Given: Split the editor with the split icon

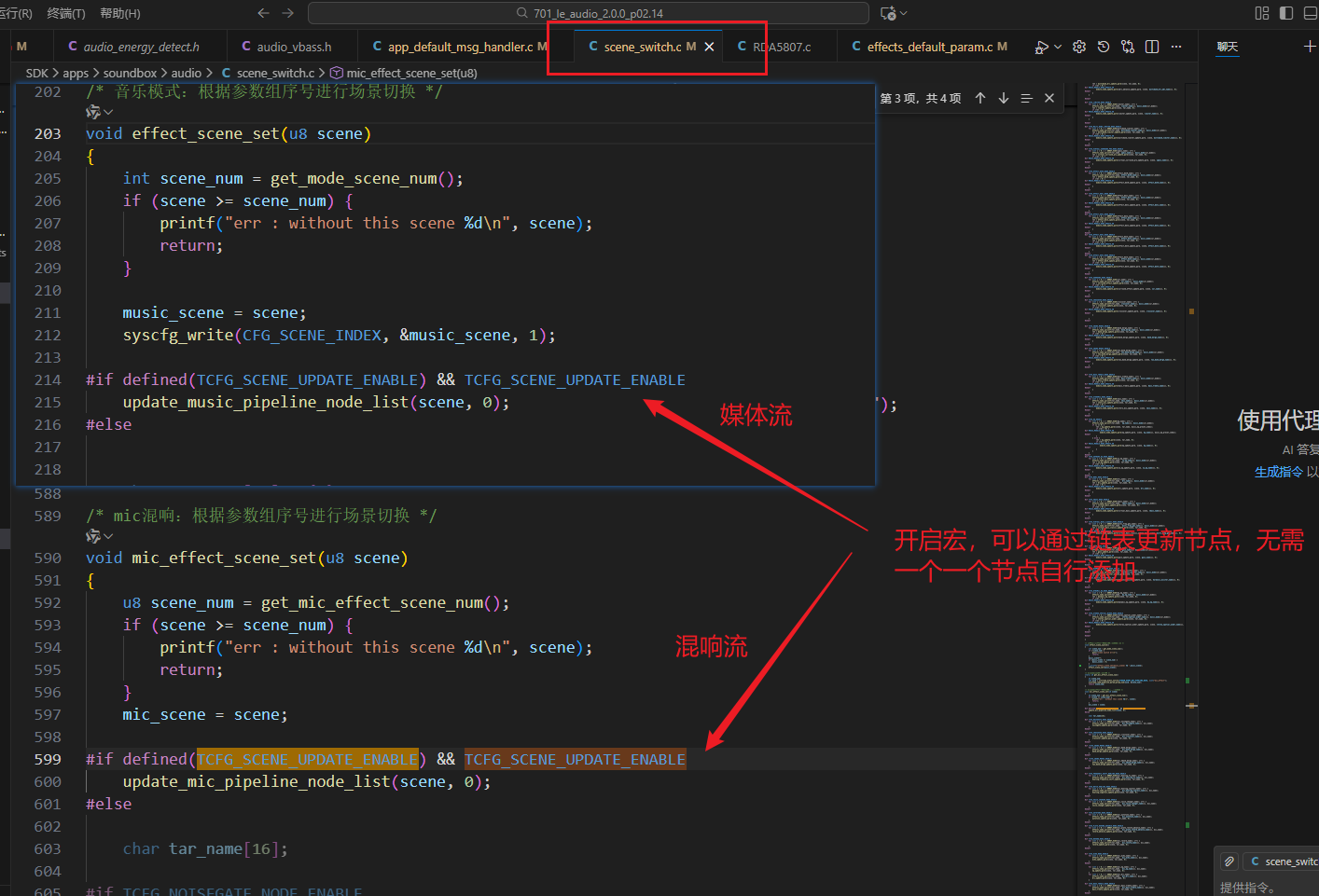Looking at the screenshot, I should click(x=1152, y=47).
